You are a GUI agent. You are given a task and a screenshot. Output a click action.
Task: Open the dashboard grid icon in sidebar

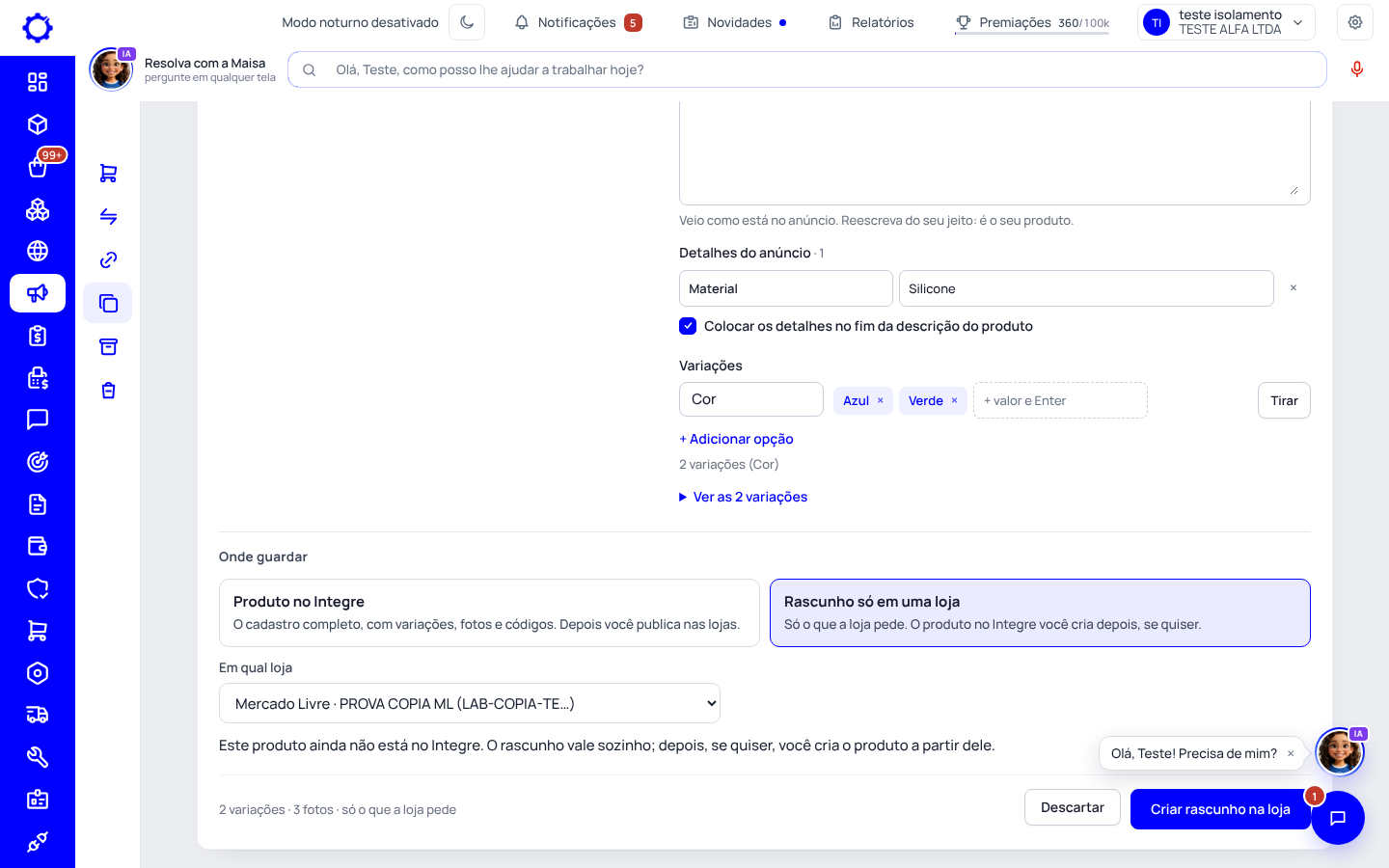point(38,82)
